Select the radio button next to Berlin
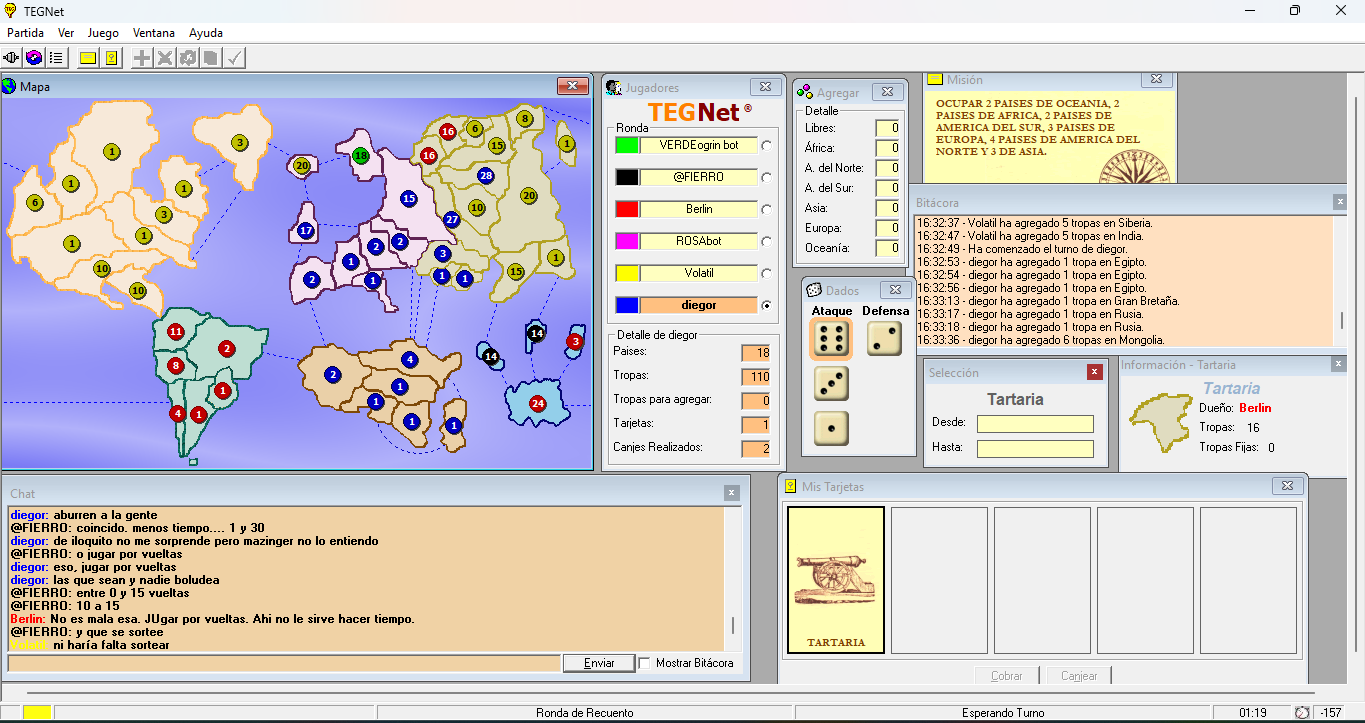Viewport: 1365px width, 723px height. (x=767, y=210)
